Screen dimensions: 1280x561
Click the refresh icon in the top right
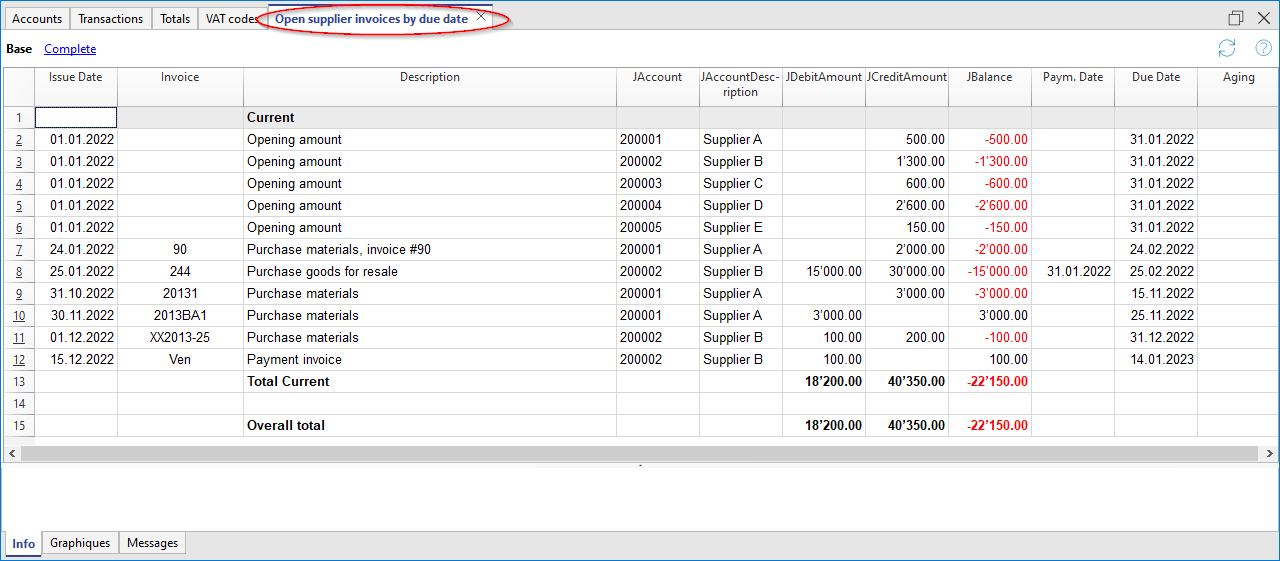(x=1226, y=49)
